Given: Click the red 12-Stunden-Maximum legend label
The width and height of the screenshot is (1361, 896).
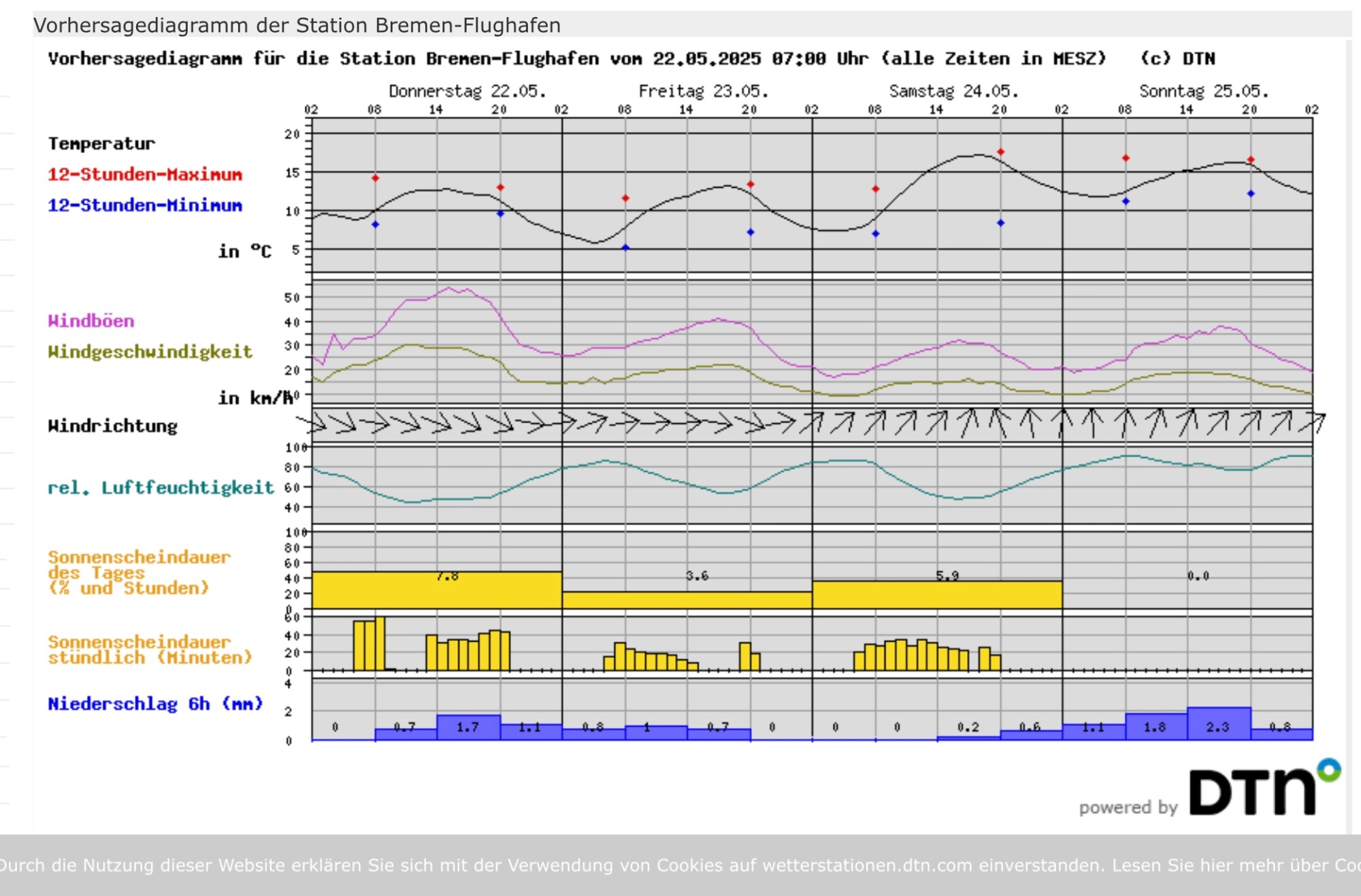Looking at the screenshot, I should [x=145, y=174].
